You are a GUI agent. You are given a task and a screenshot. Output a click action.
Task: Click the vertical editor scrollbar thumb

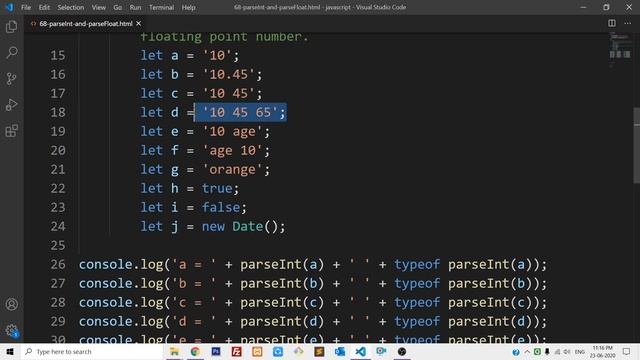point(637,146)
